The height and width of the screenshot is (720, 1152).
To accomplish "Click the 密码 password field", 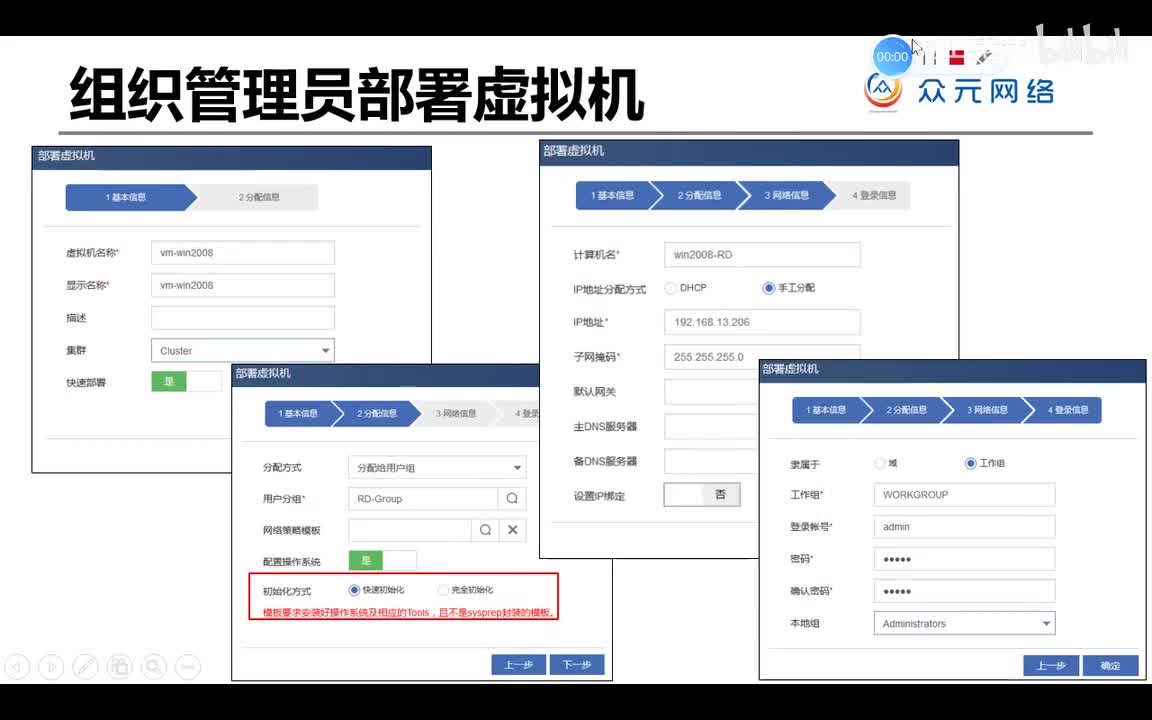I will pyautogui.click(x=965, y=559).
